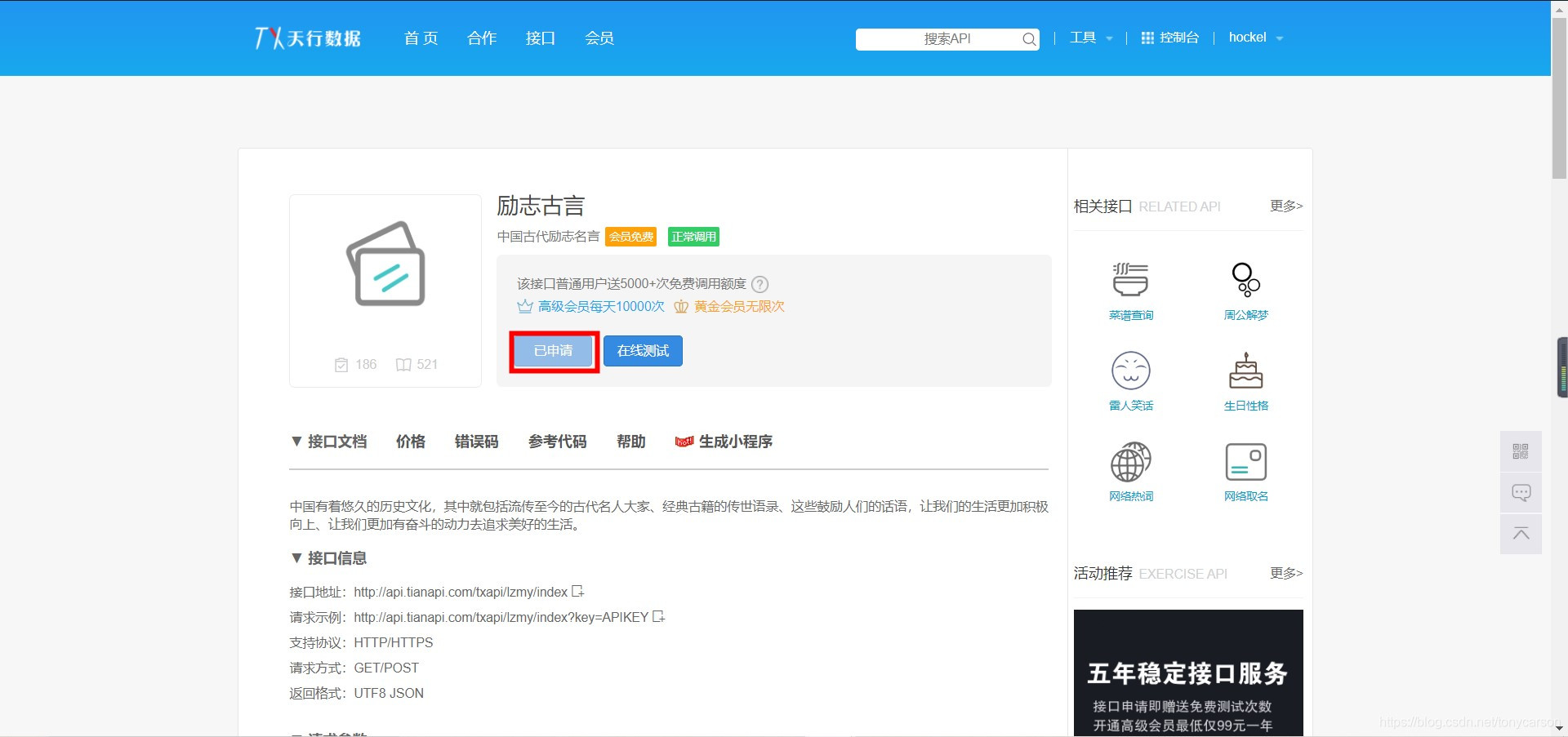
Task: Open the 会员 menu item
Action: coord(599,38)
